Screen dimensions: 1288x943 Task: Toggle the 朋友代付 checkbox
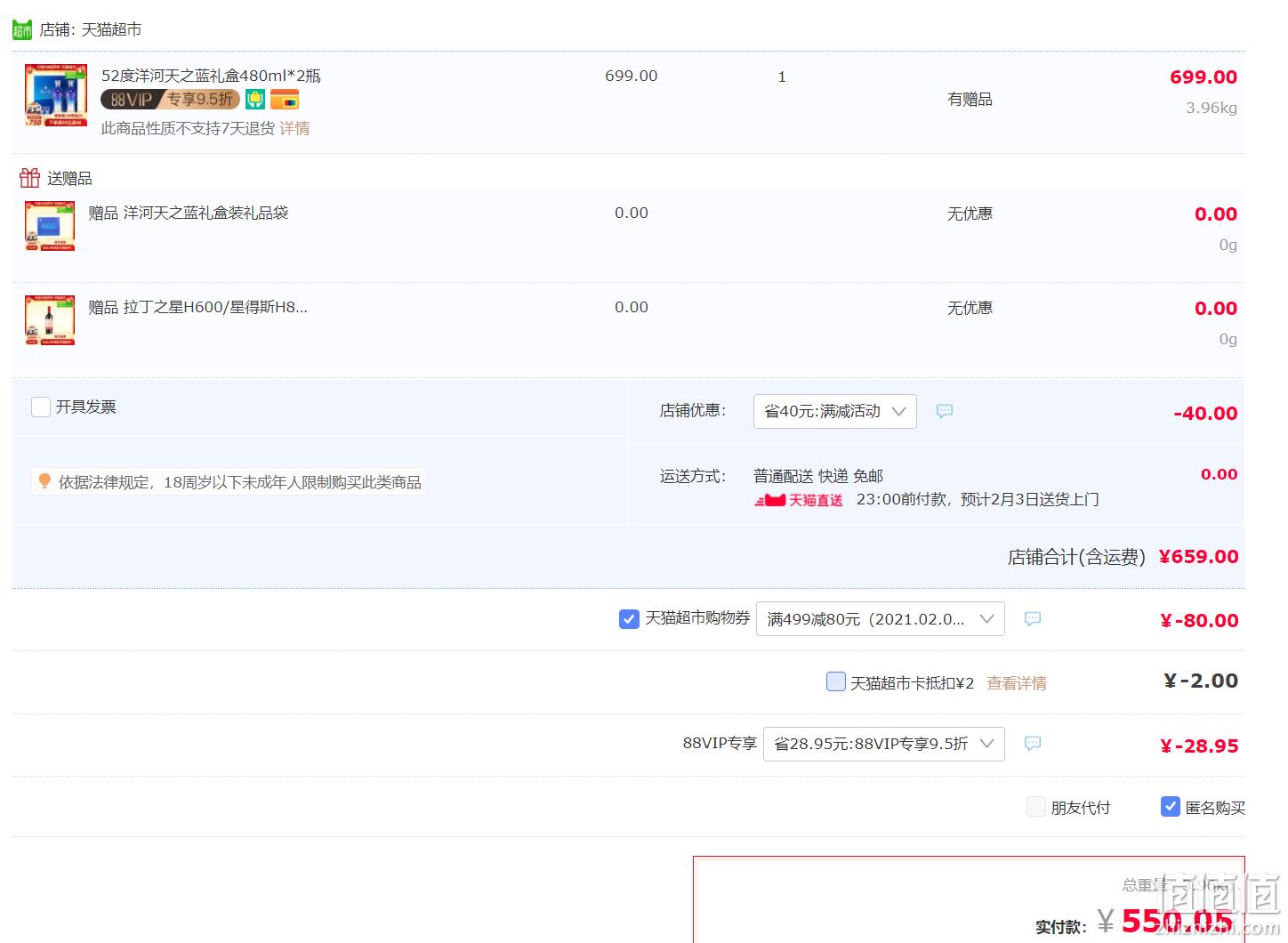[1036, 807]
